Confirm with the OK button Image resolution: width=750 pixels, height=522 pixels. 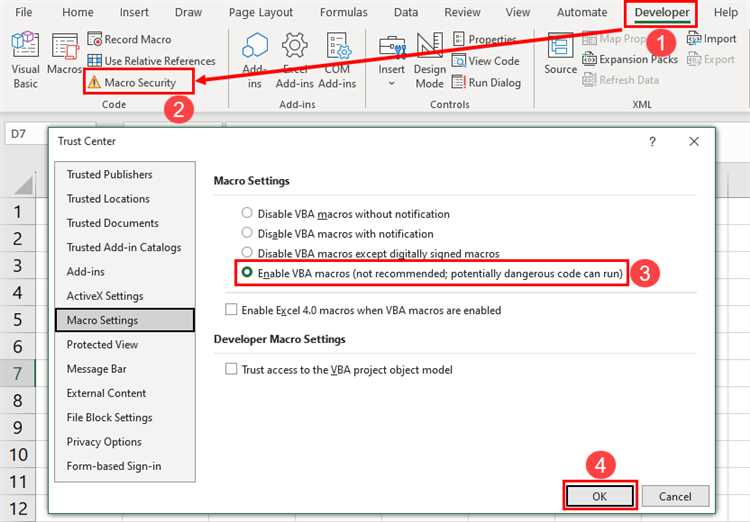point(599,496)
